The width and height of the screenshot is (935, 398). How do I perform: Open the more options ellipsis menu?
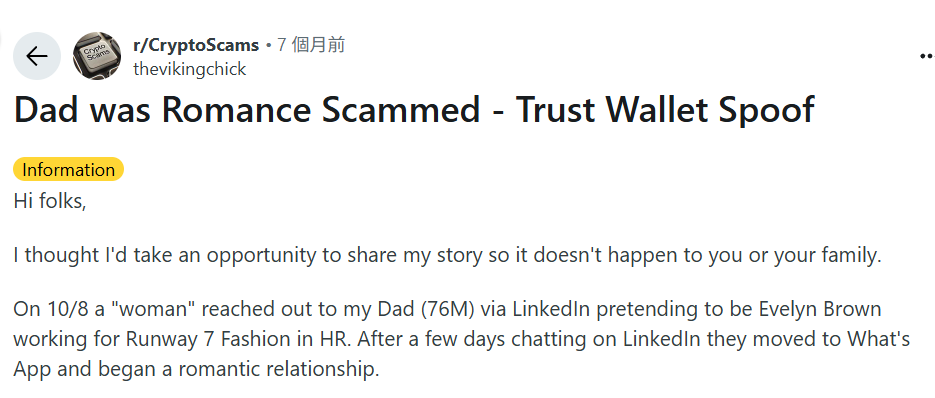[927, 56]
